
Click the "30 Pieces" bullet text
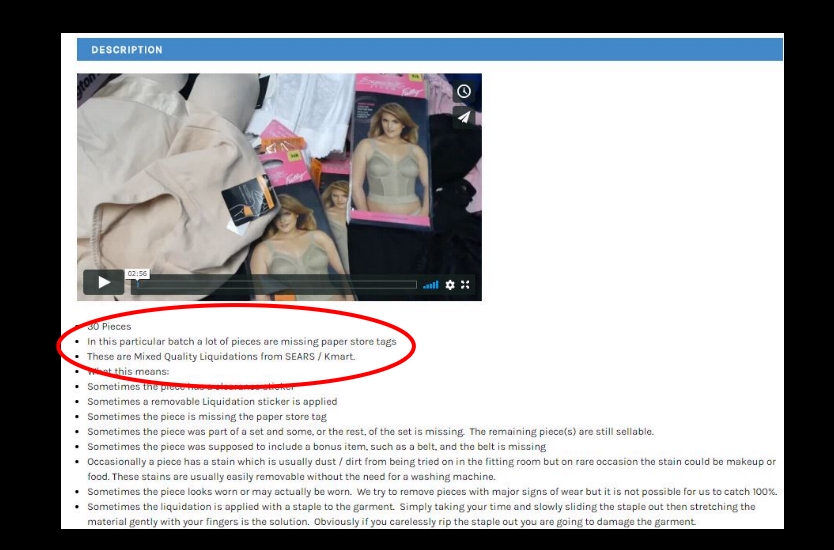click(x=109, y=327)
